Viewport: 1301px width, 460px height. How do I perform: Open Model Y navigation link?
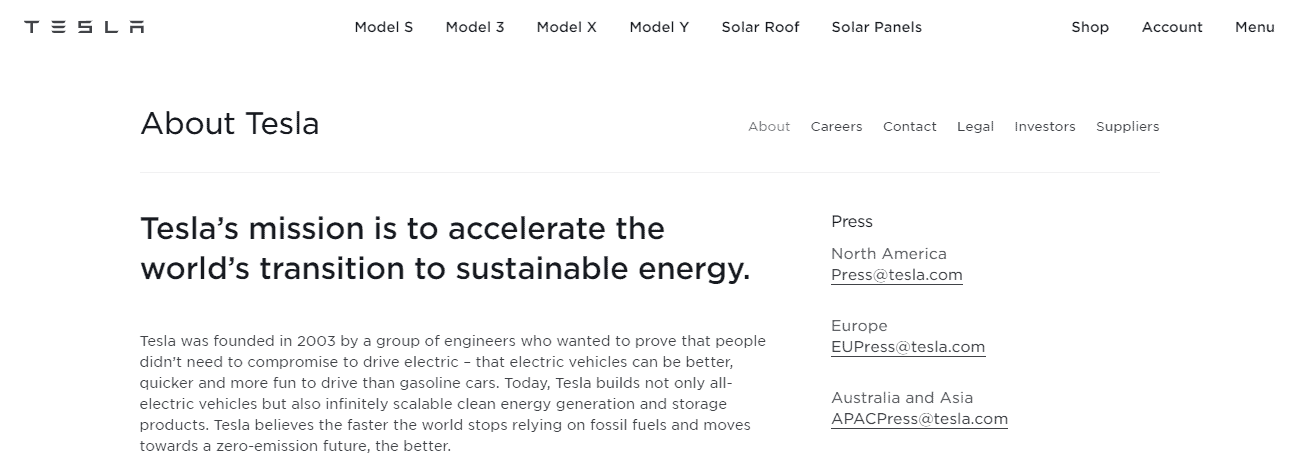[659, 27]
